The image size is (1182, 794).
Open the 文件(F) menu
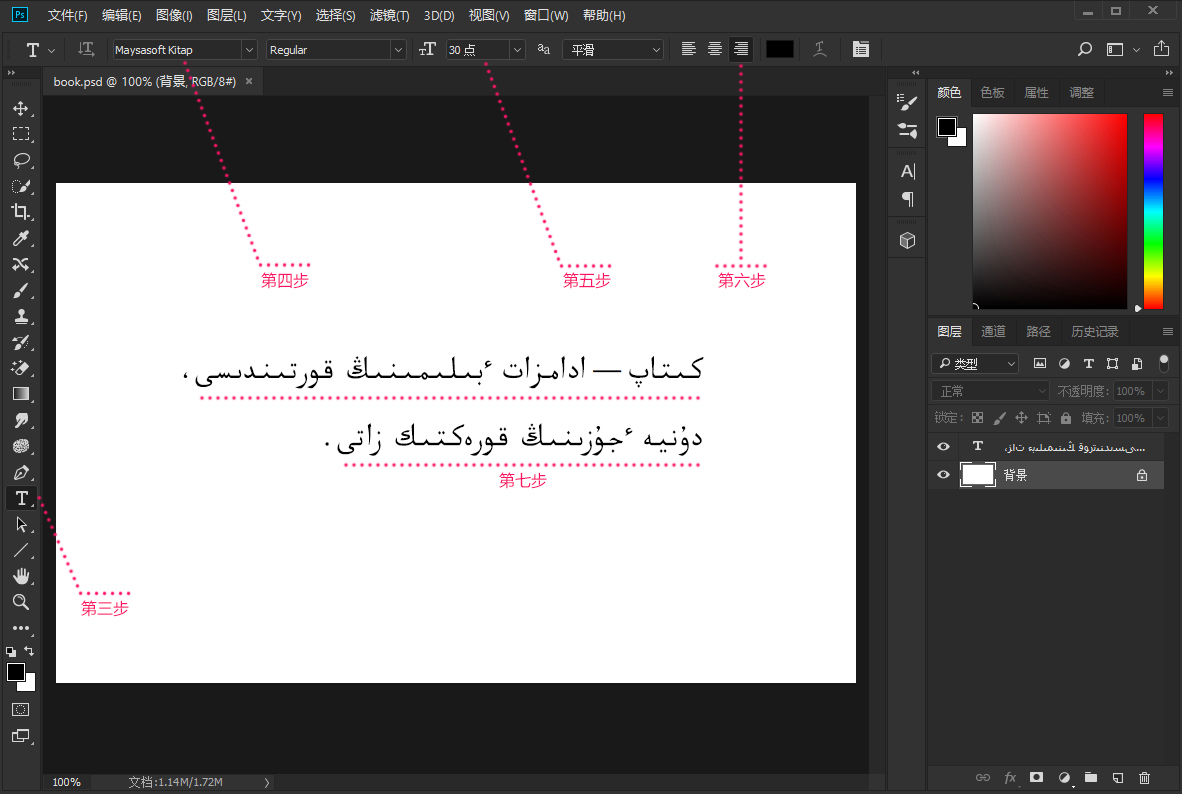pos(67,15)
